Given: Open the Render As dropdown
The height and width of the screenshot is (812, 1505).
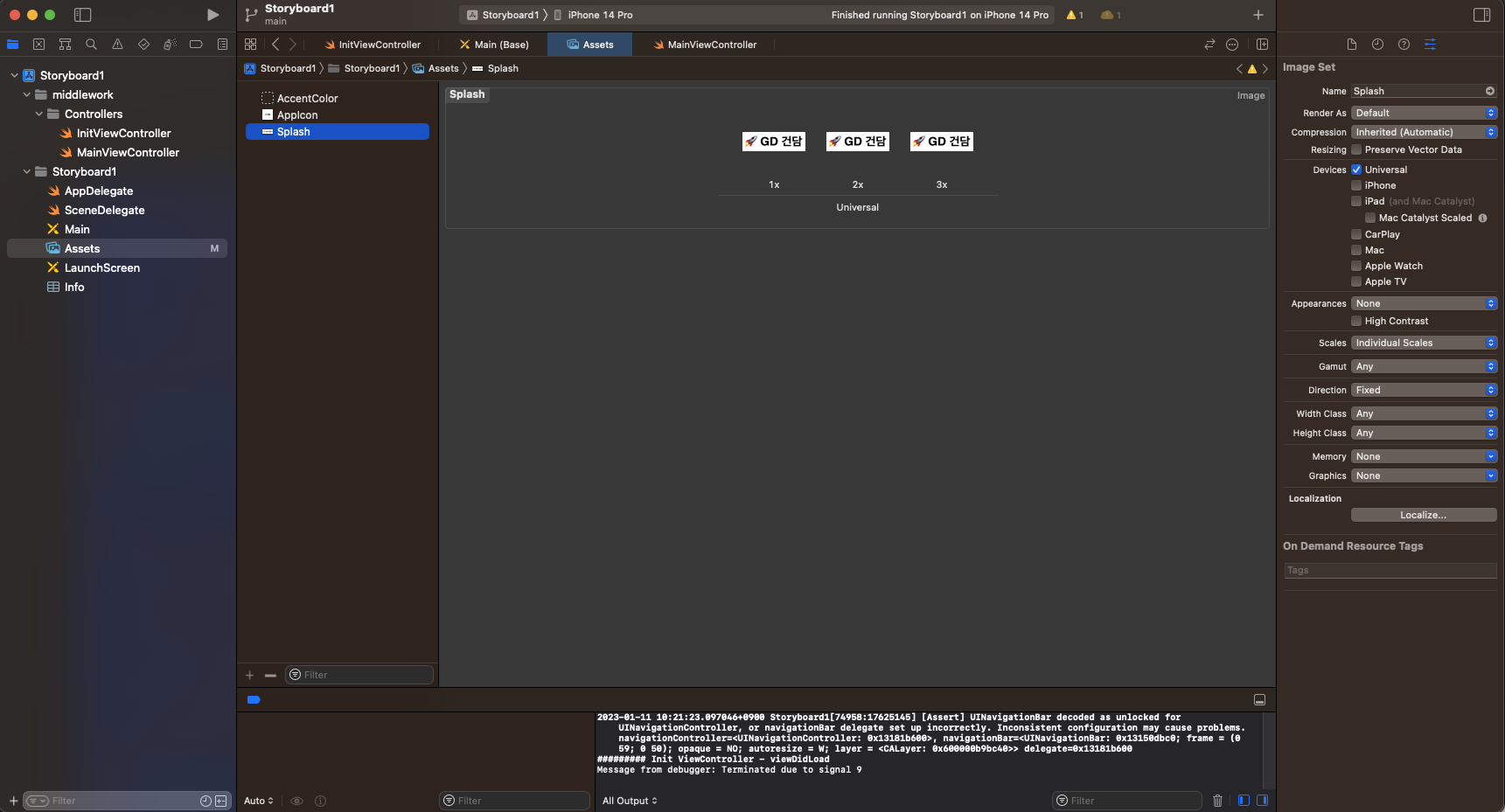Looking at the screenshot, I should pyautogui.click(x=1424, y=113).
